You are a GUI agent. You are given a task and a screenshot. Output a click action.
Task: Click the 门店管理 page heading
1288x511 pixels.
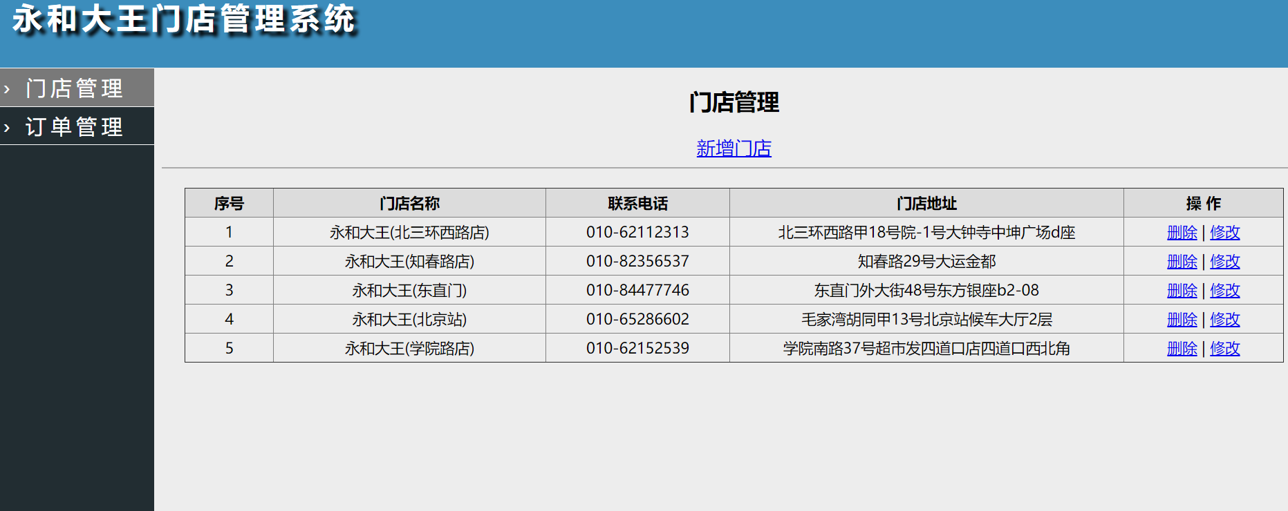(x=734, y=102)
